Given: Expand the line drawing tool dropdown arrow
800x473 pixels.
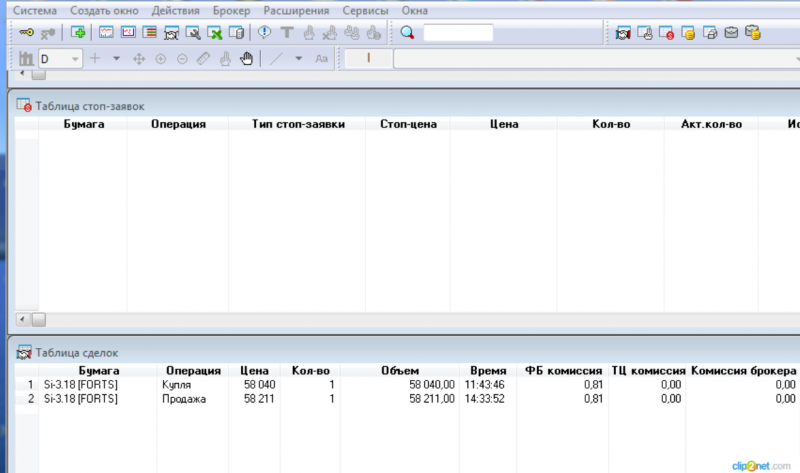Looking at the screenshot, I should [x=298, y=59].
